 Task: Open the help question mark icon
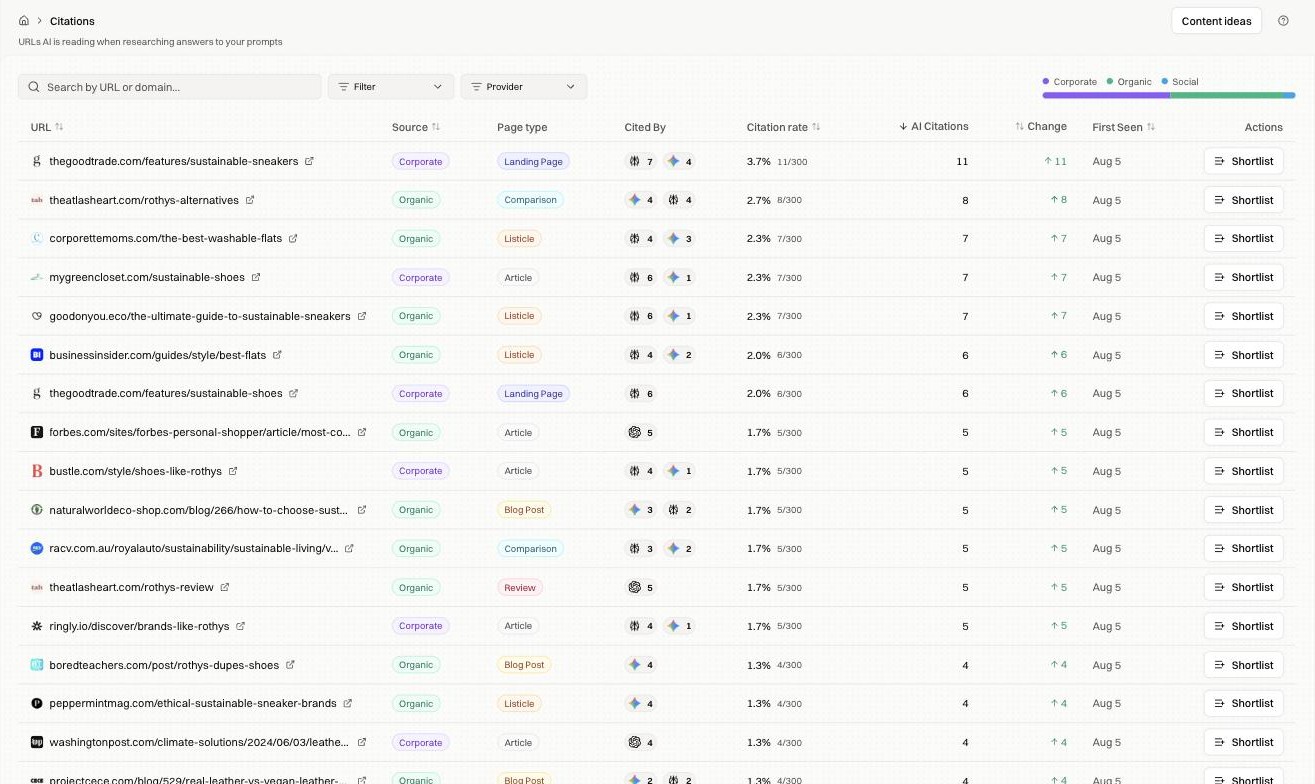click(x=1284, y=21)
